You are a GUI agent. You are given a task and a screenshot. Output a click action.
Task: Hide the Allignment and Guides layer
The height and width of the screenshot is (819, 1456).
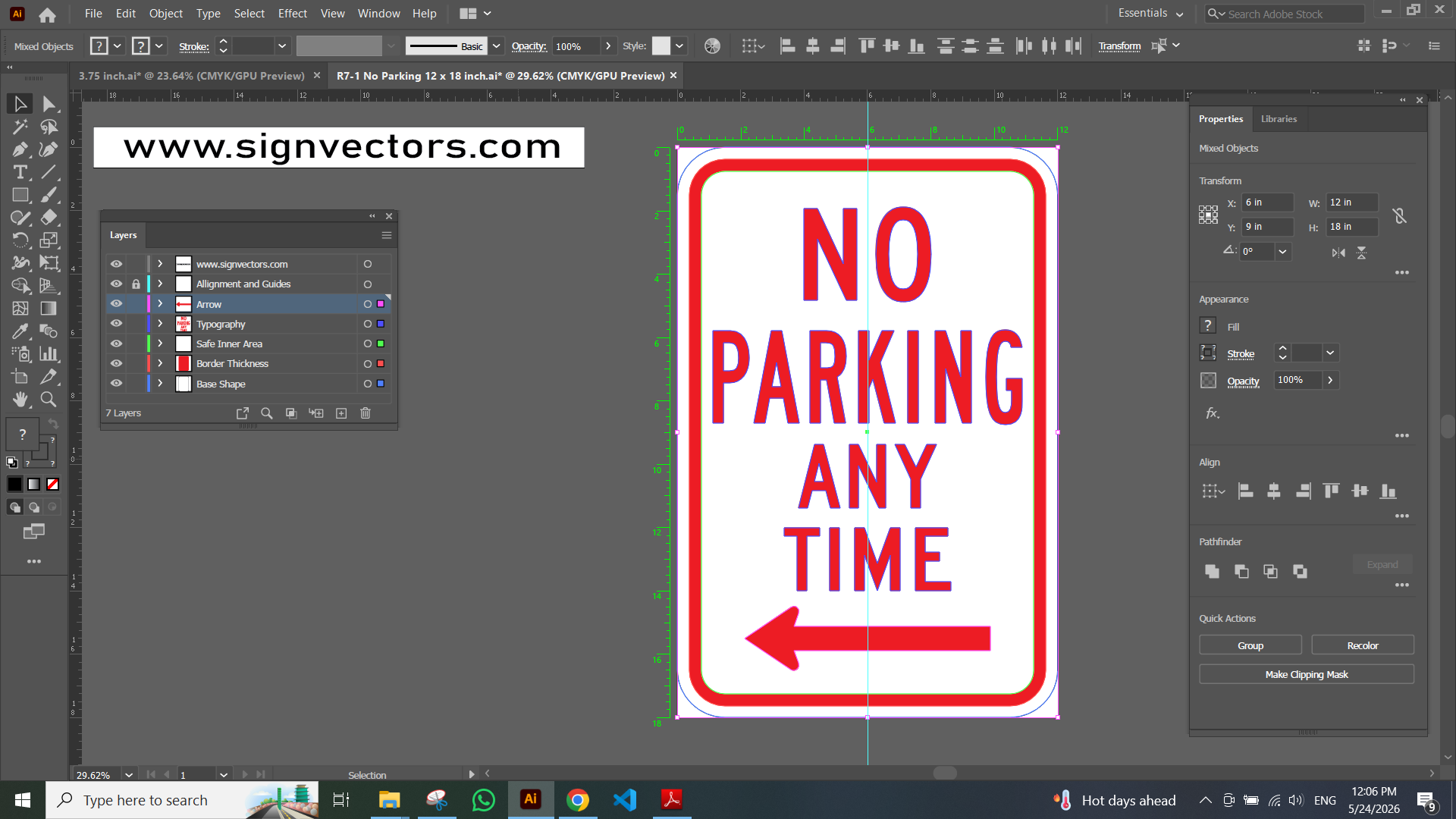[x=116, y=284]
